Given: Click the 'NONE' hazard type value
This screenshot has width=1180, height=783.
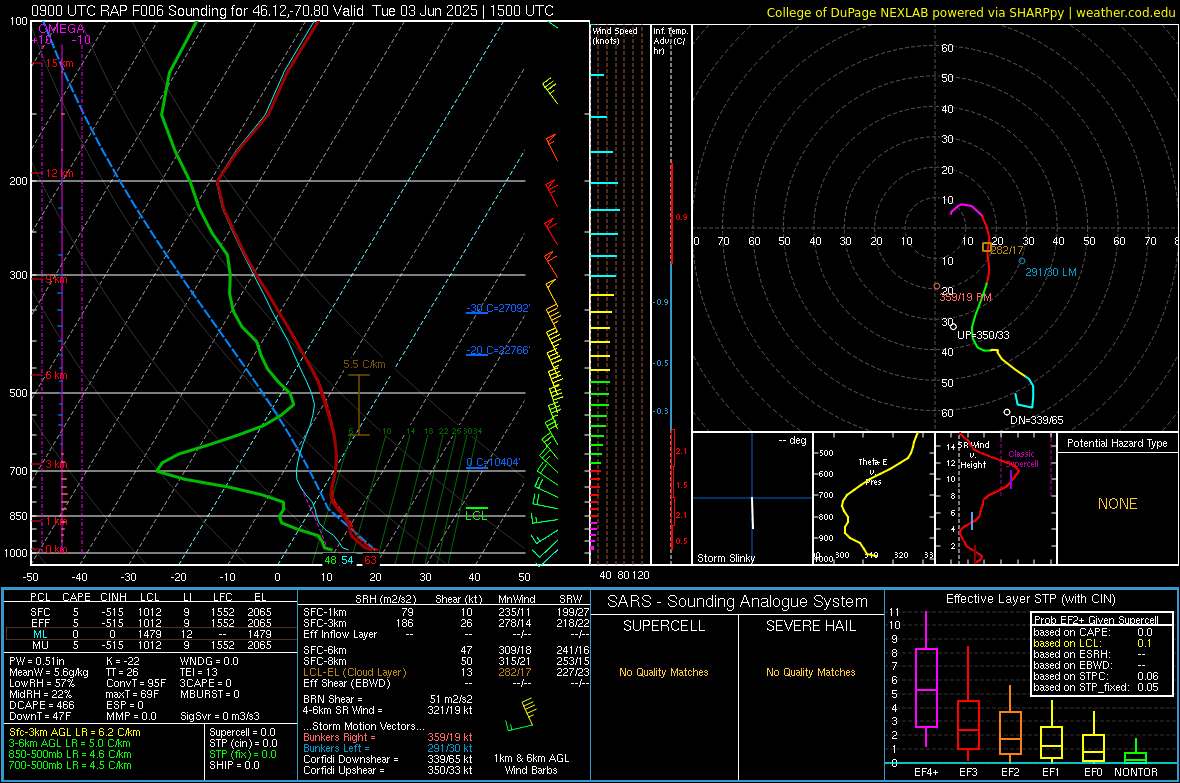Looking at the screenshot, I should pyautogui.click(x=1117, y=504).
